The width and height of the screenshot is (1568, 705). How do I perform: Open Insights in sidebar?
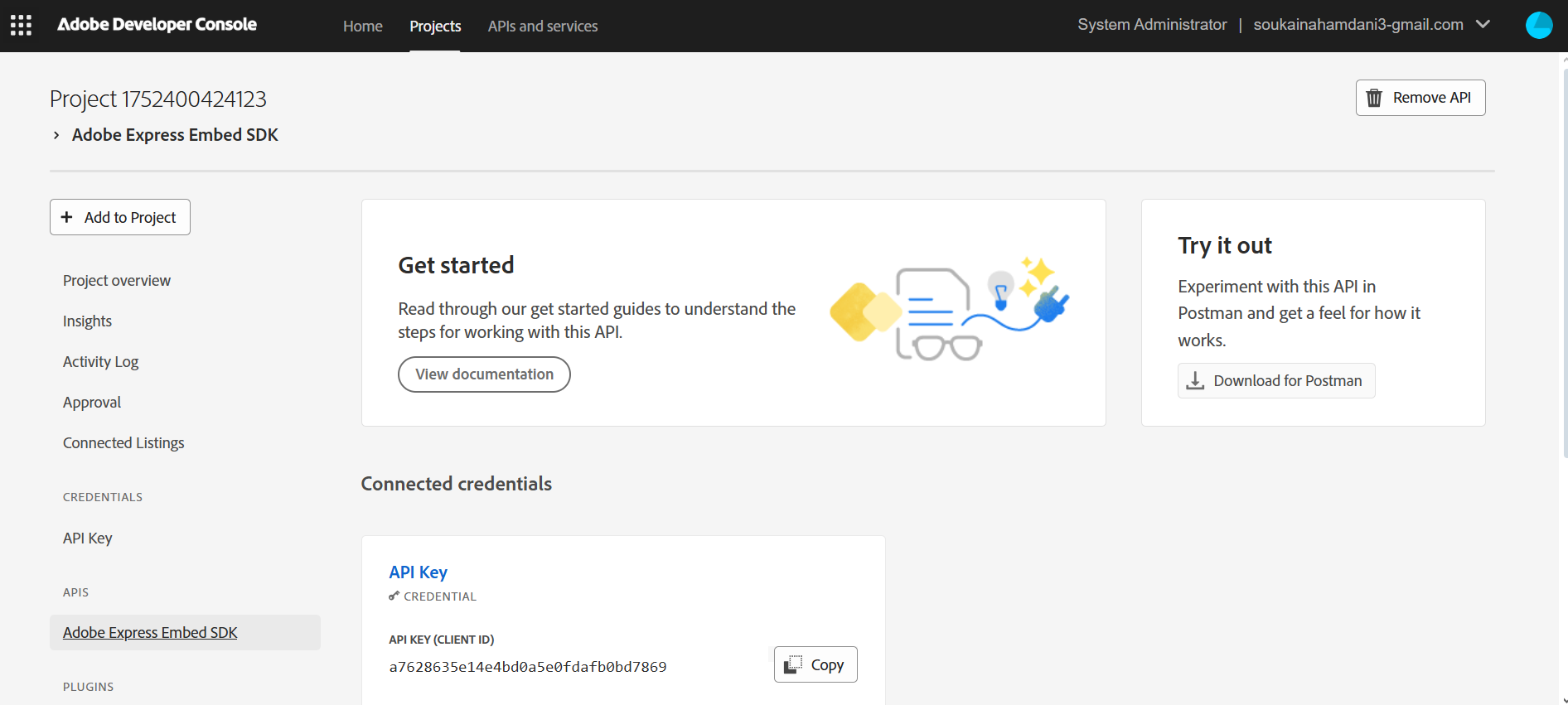point(87,321)
